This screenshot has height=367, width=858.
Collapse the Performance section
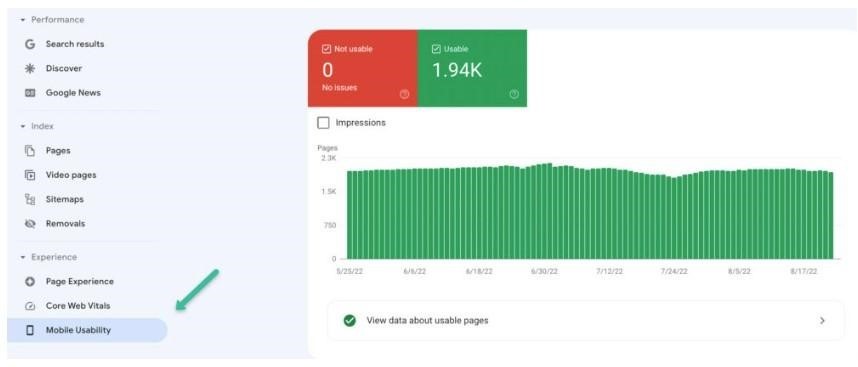pyautogui.click(x=23, y=20)
